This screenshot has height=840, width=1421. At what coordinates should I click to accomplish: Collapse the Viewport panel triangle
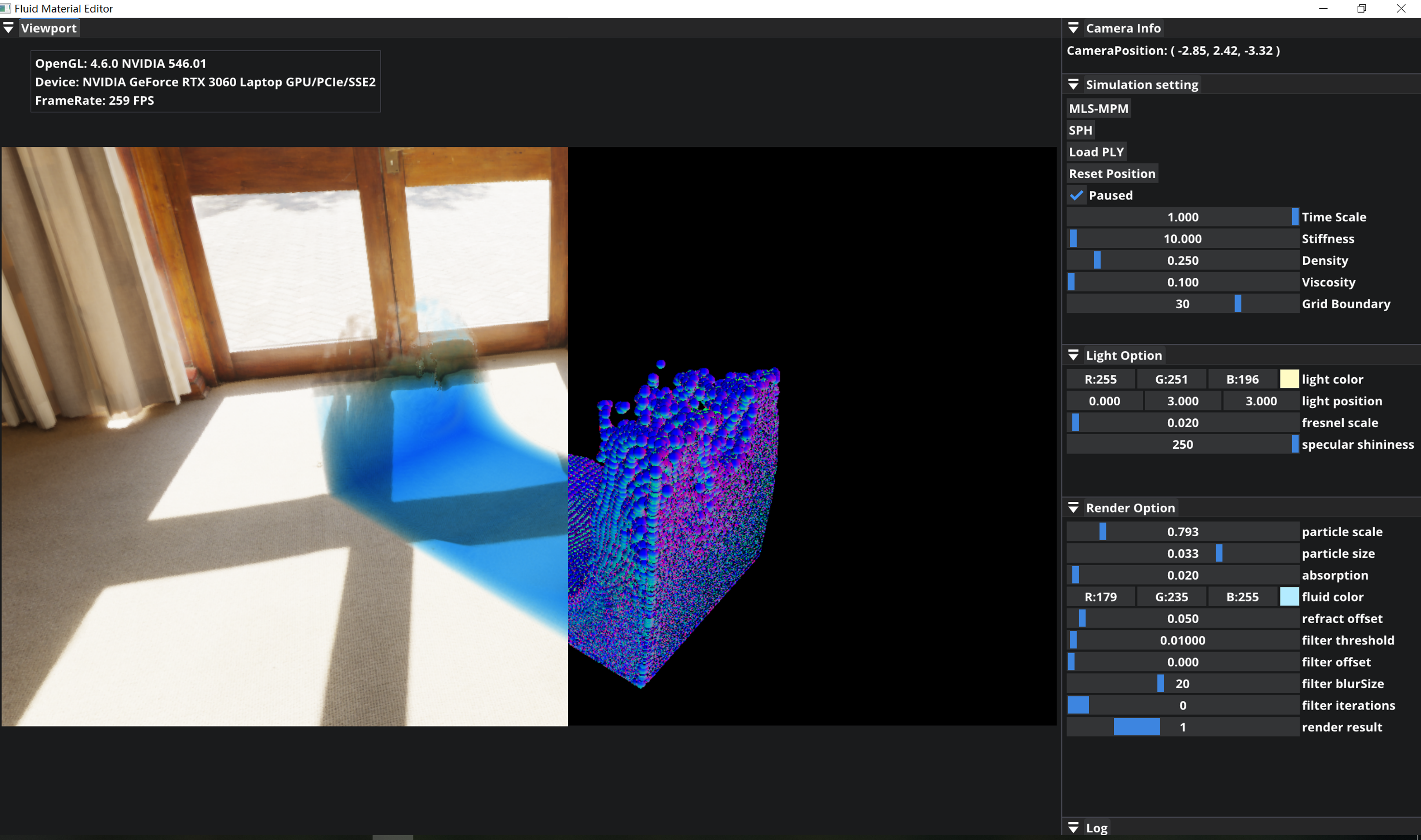8,28
